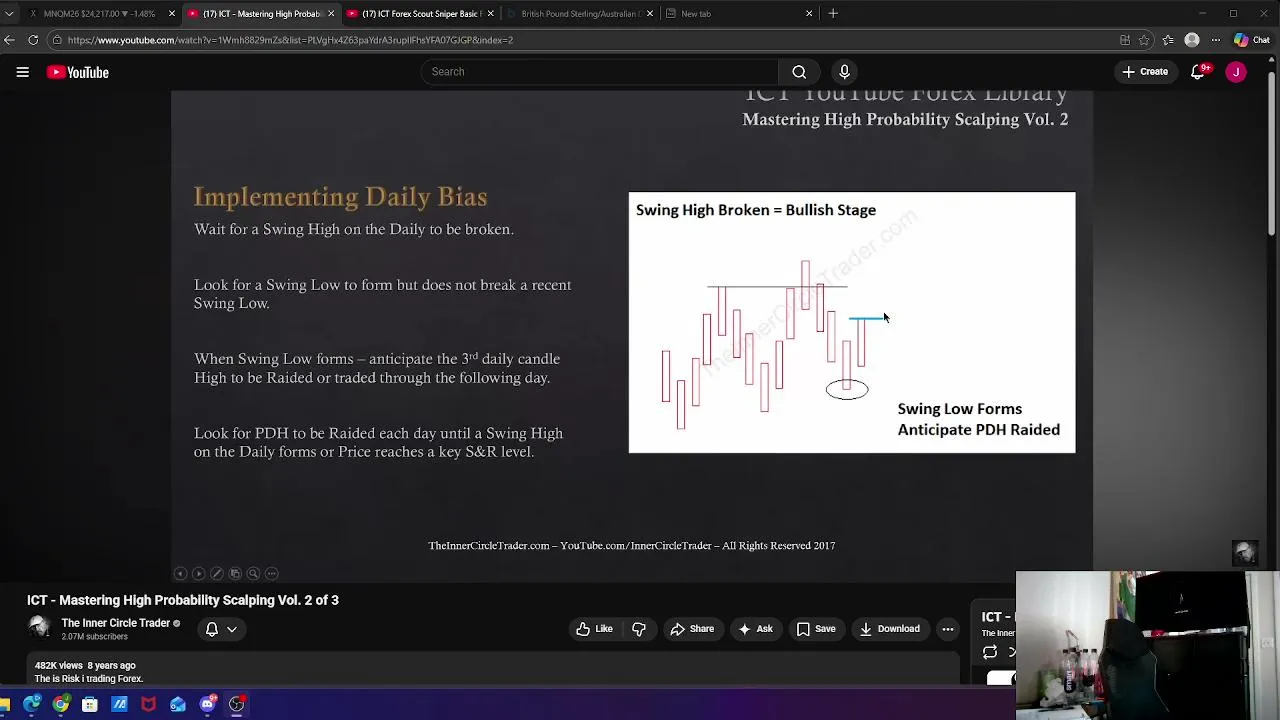Click the video title text
Viewport: 1280px width, 720px height.
click(183, 600)
